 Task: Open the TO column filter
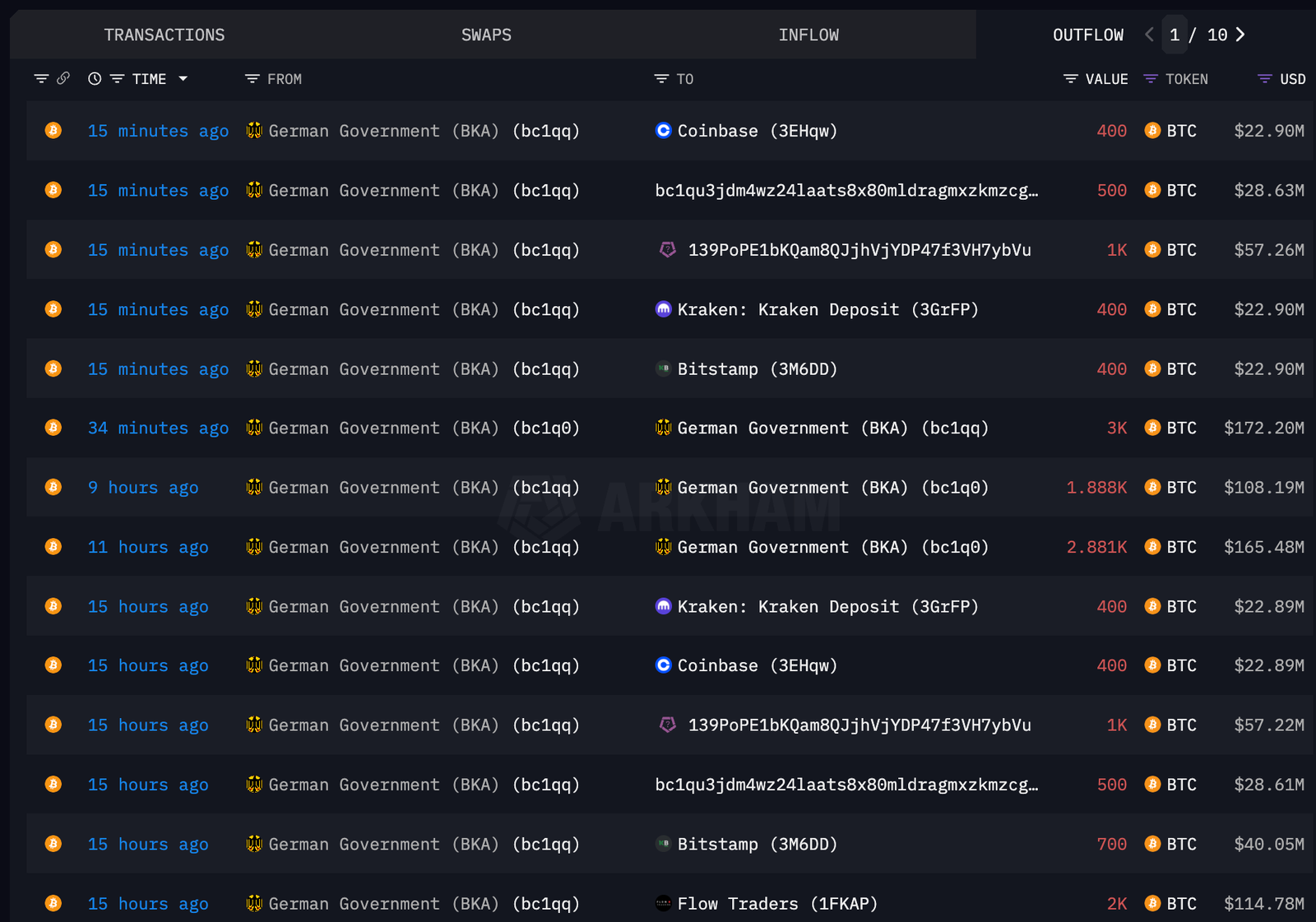pos(661,79)
